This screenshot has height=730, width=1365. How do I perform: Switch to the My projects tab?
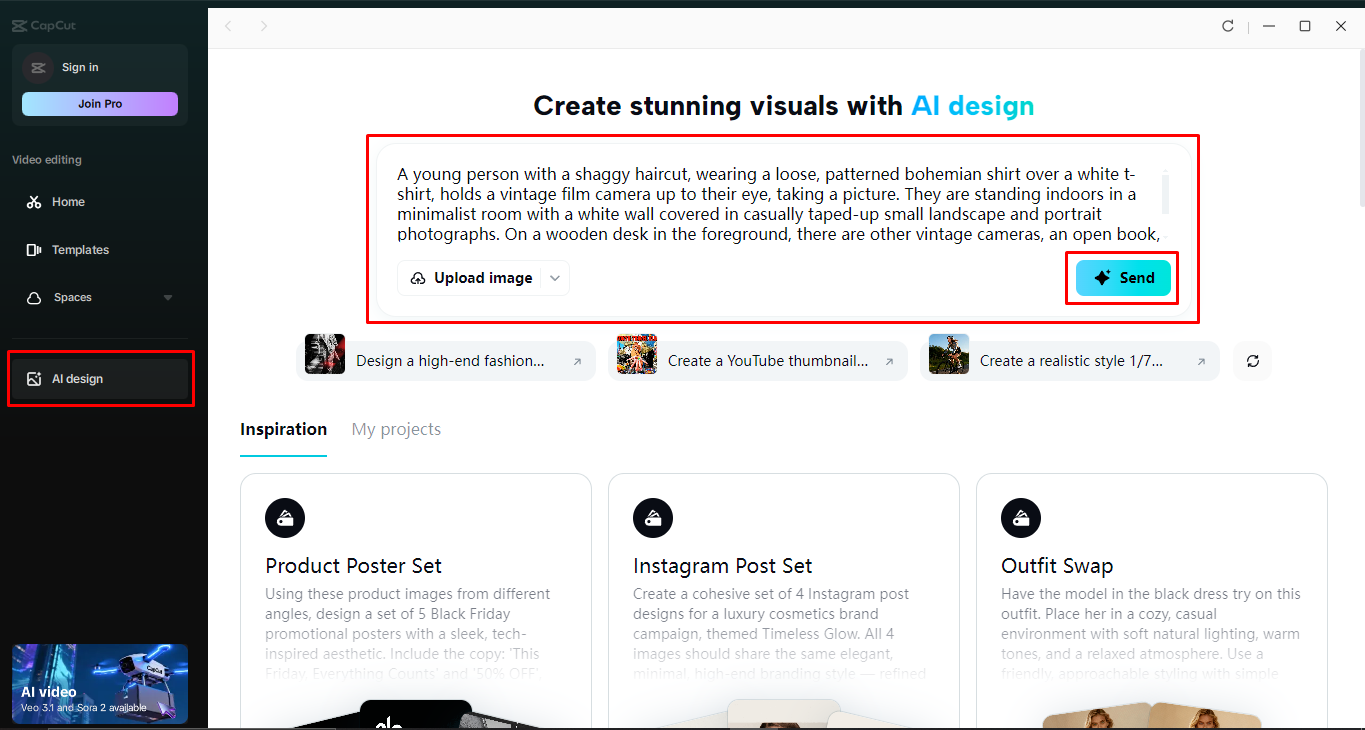(x=396, y=428)
